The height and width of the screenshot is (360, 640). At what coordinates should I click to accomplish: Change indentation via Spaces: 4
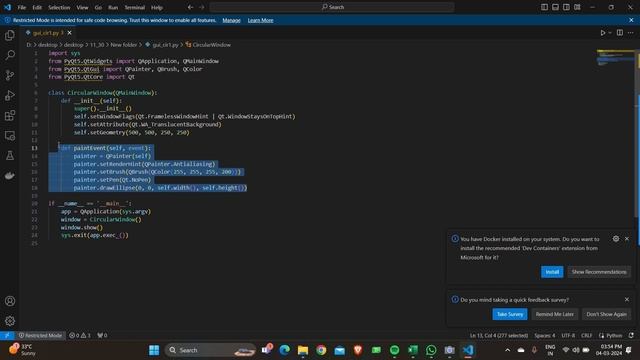(544, 335)
